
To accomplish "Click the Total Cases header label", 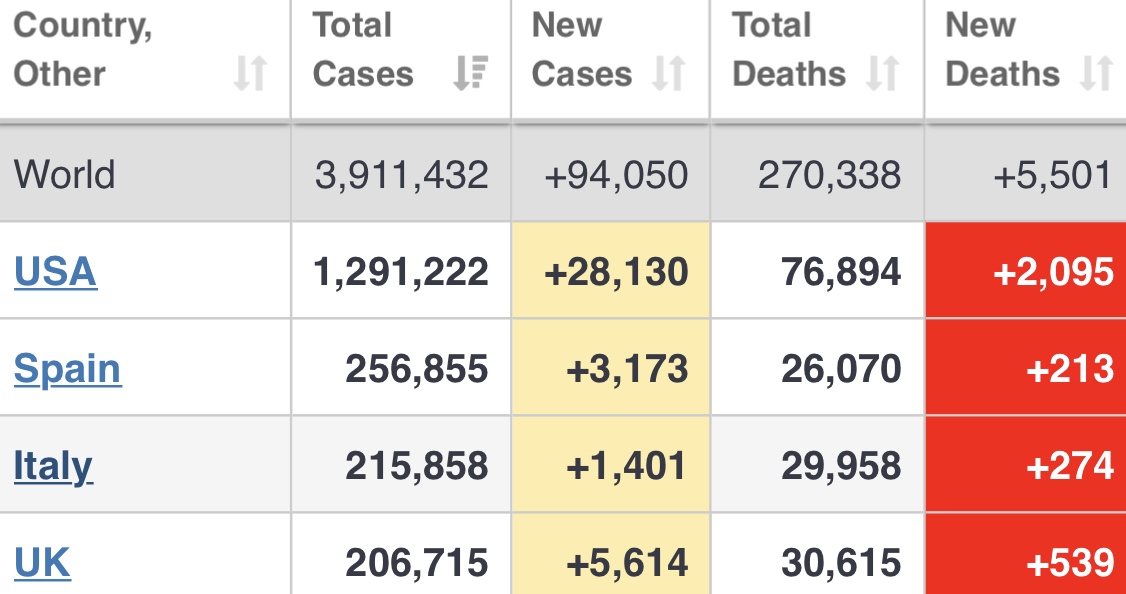I will 363,50.
